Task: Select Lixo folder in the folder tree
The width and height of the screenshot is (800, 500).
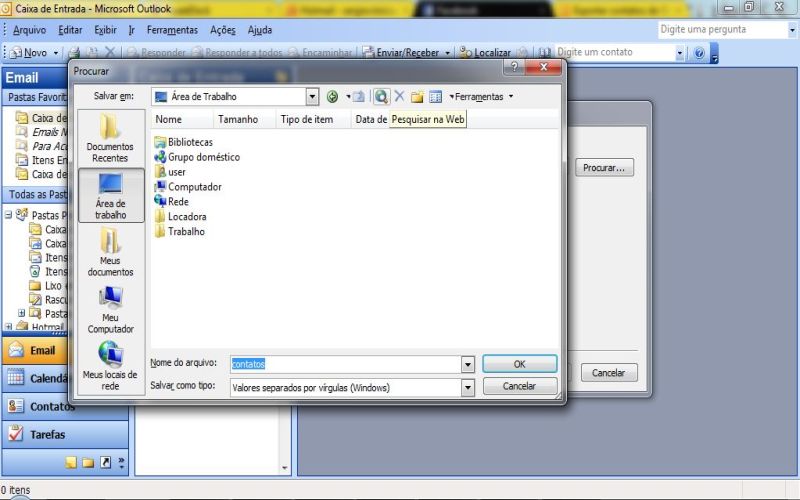Action: [47, 286]
